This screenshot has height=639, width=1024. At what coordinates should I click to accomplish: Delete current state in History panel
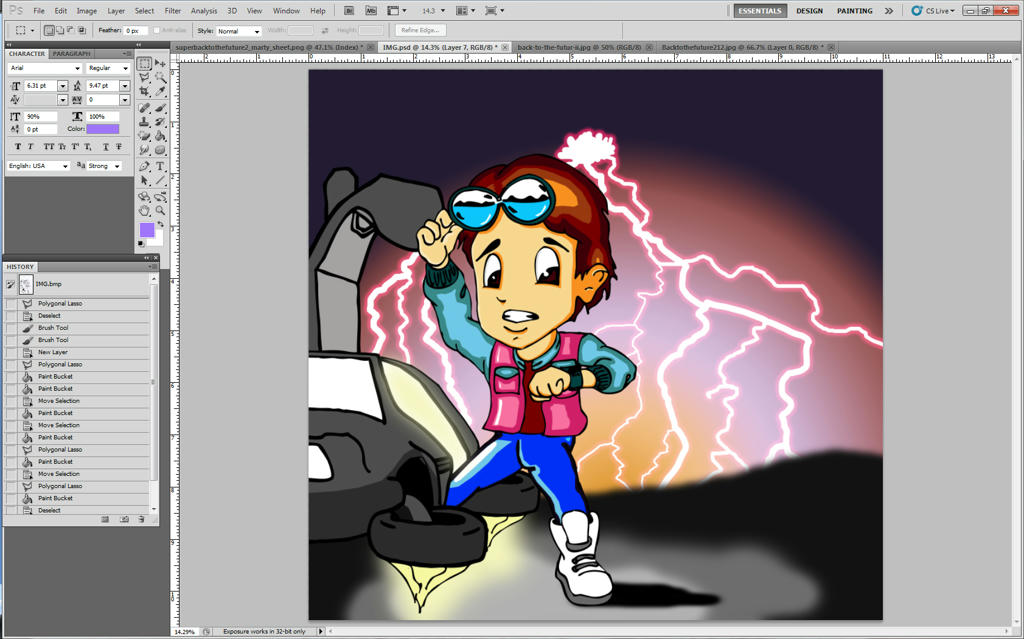tap(141, 520)
